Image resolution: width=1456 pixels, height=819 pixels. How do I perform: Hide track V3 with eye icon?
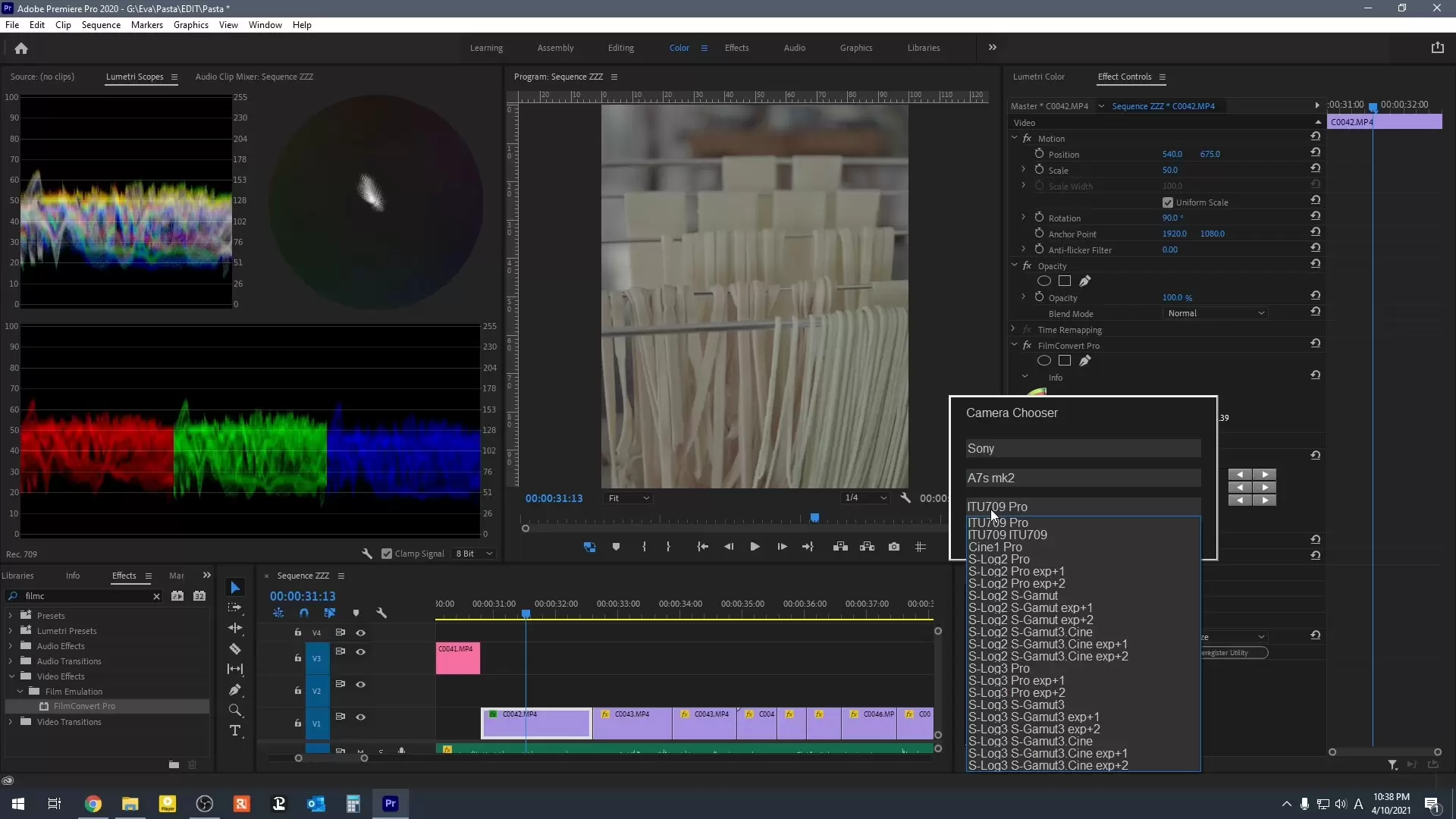361,652
